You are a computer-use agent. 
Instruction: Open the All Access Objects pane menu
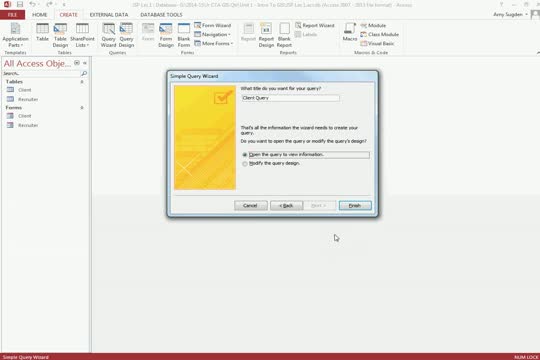pyautogui.click(x=77, y=63)
